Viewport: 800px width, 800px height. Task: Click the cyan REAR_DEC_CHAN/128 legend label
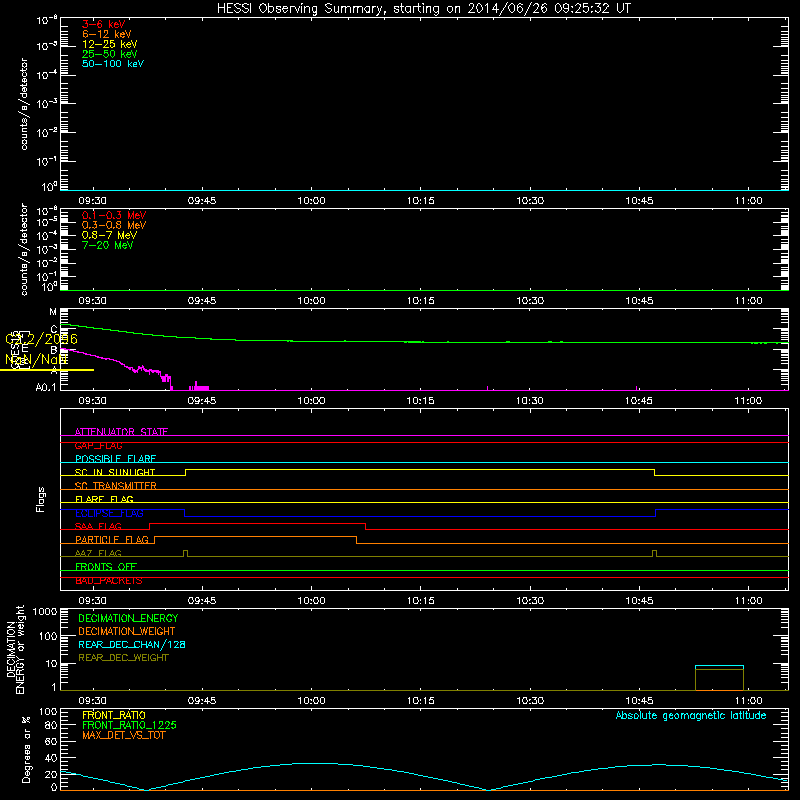(x=132, y=644)
